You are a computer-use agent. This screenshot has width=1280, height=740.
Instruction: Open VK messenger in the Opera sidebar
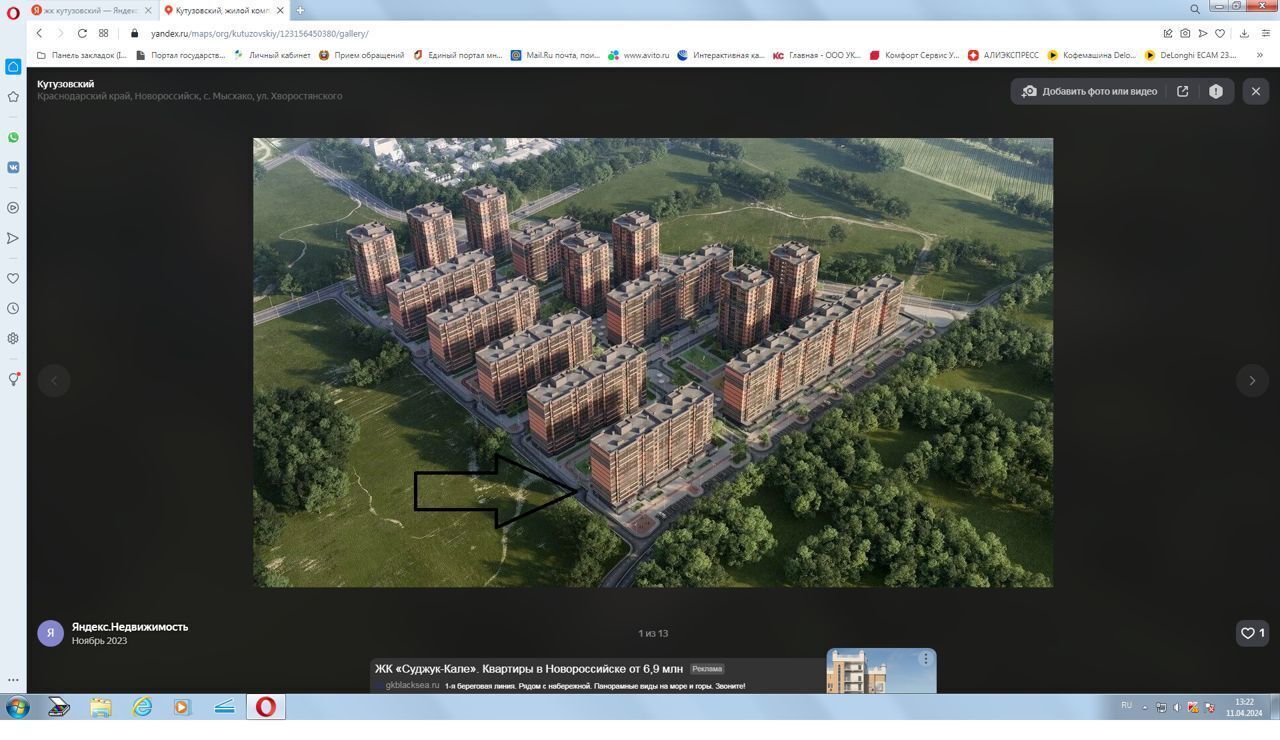tap(13, 167)
